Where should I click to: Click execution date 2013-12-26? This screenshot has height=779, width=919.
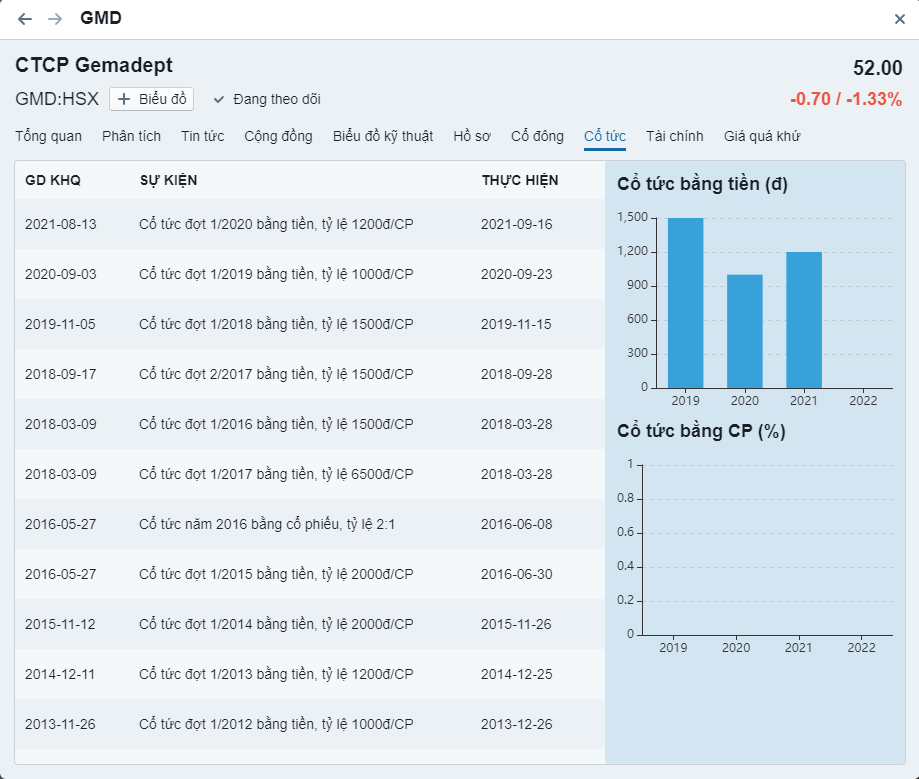point(516,724)
